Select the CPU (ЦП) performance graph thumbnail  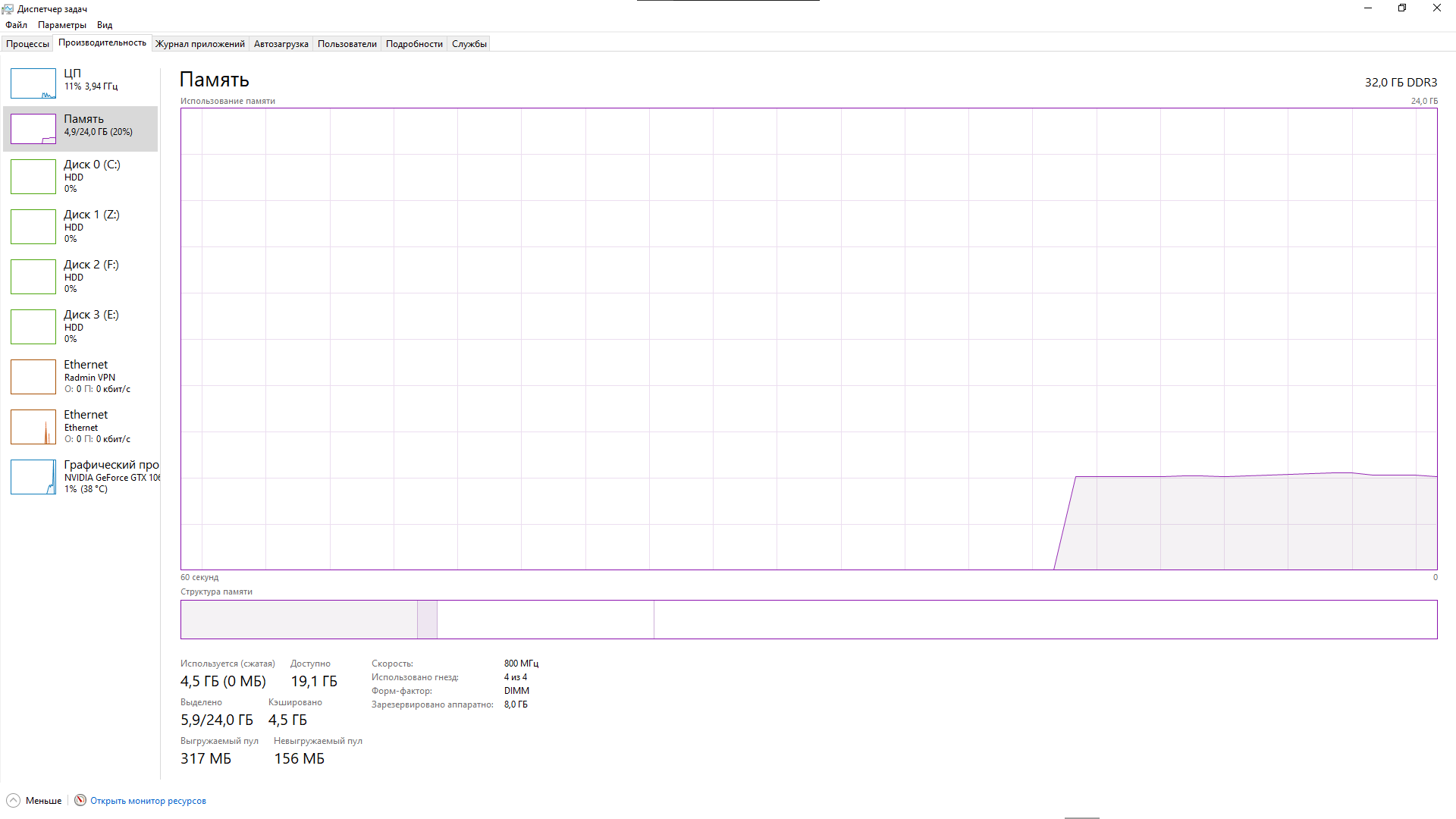click(x=33, y=83)
